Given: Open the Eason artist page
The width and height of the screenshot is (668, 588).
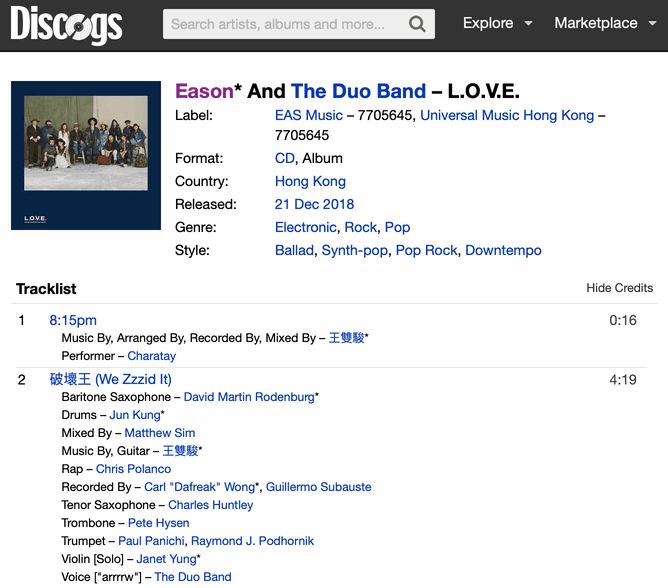Looking at the screenshot, I should tap(204, 91).
